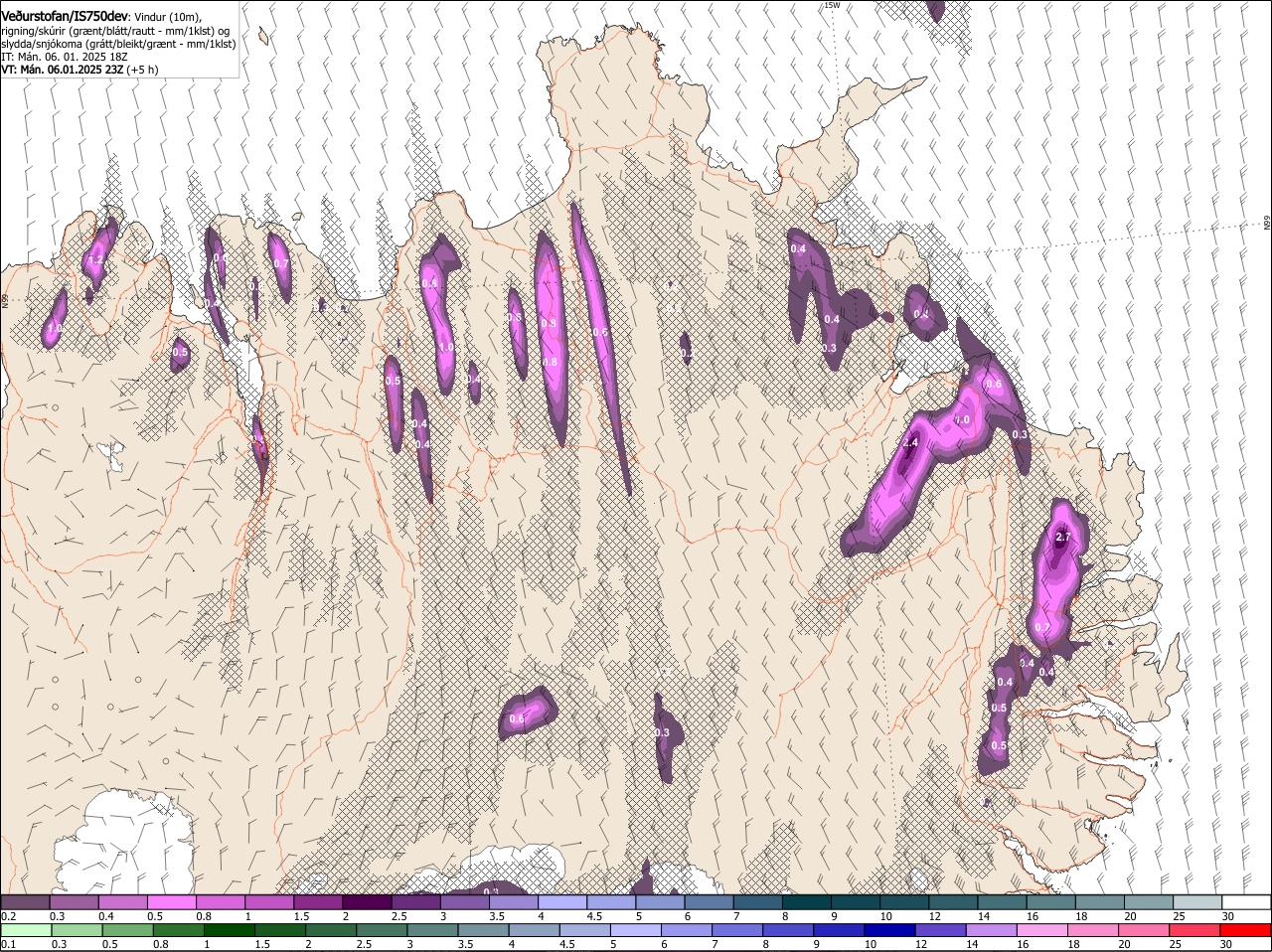Click the dark teal 8–9 top legend swatch

(x=808, y=901)
